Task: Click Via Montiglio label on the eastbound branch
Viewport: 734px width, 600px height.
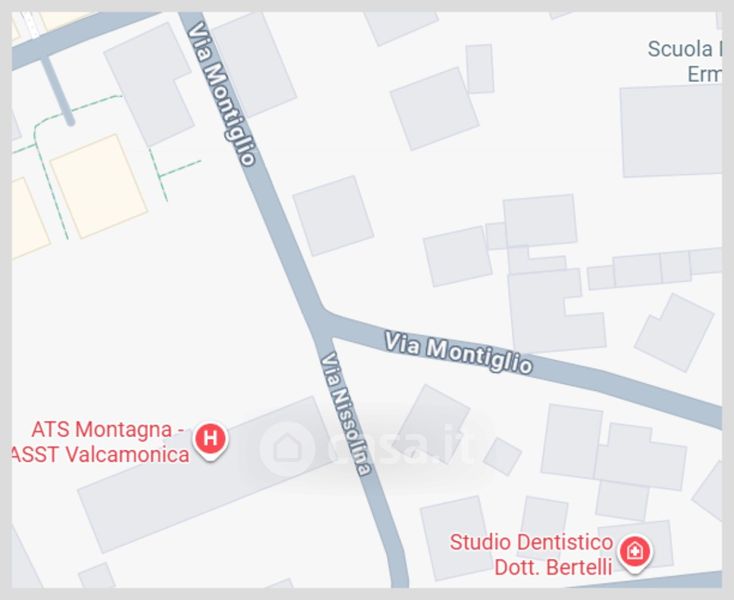Action: 458,352
